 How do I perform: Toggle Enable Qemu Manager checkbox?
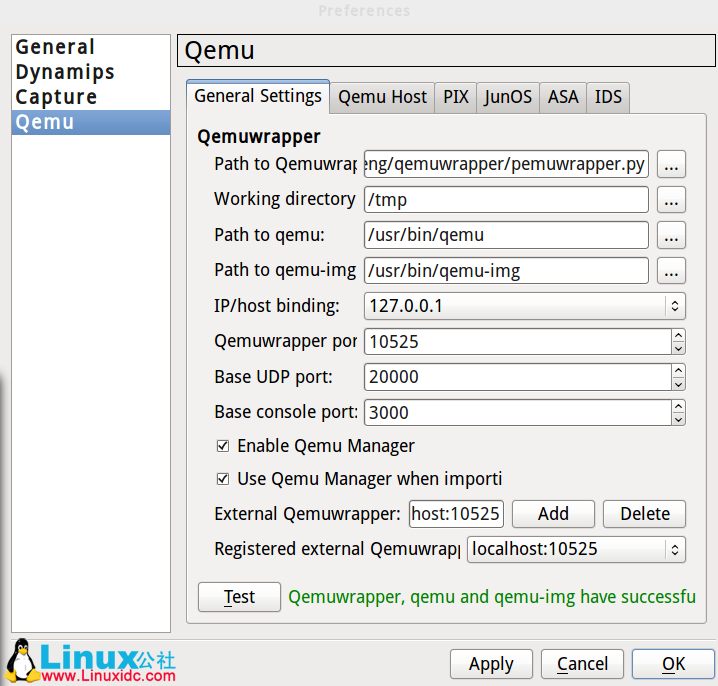pos(223,446)
